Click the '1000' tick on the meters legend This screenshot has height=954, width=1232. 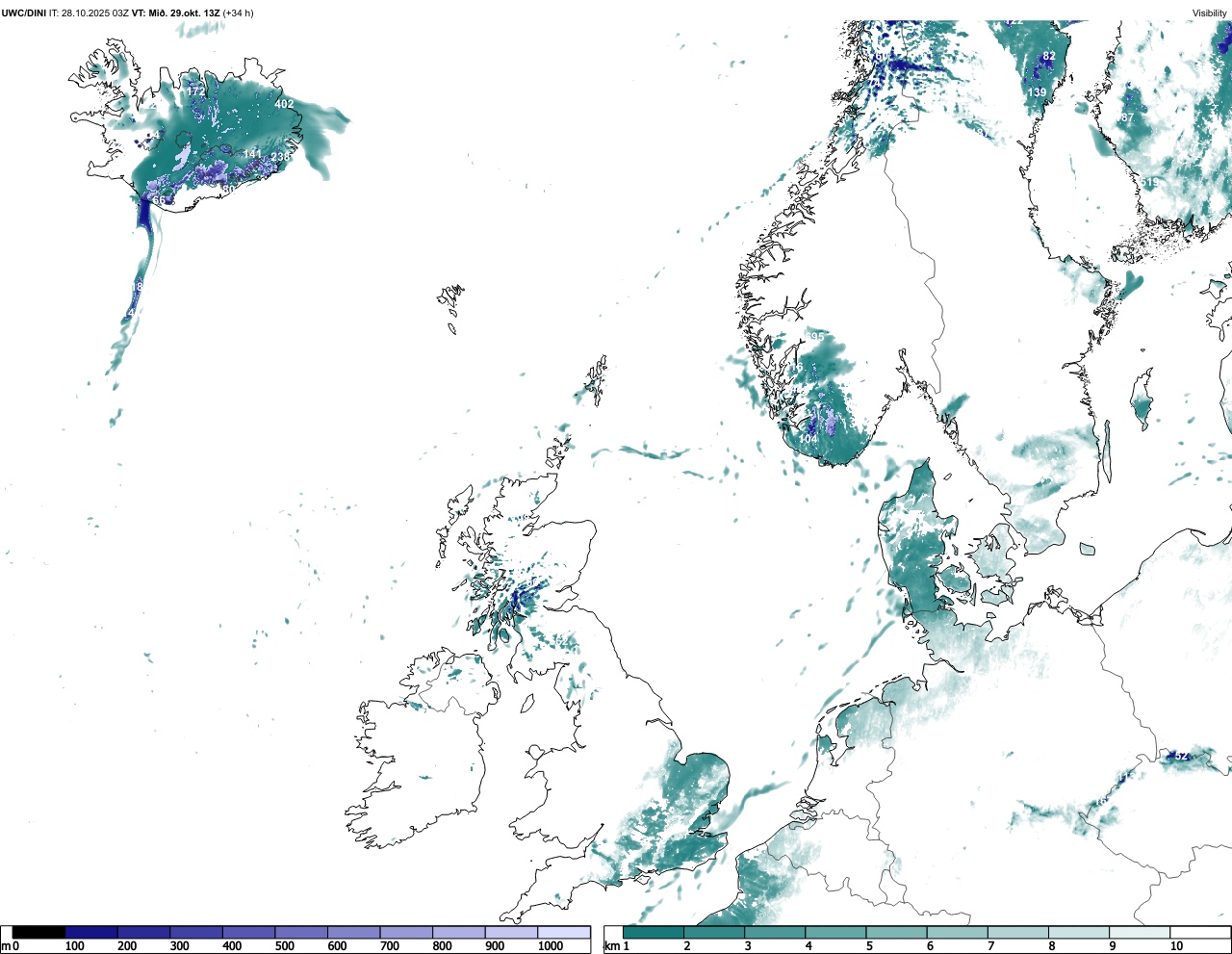pos(551,946)
